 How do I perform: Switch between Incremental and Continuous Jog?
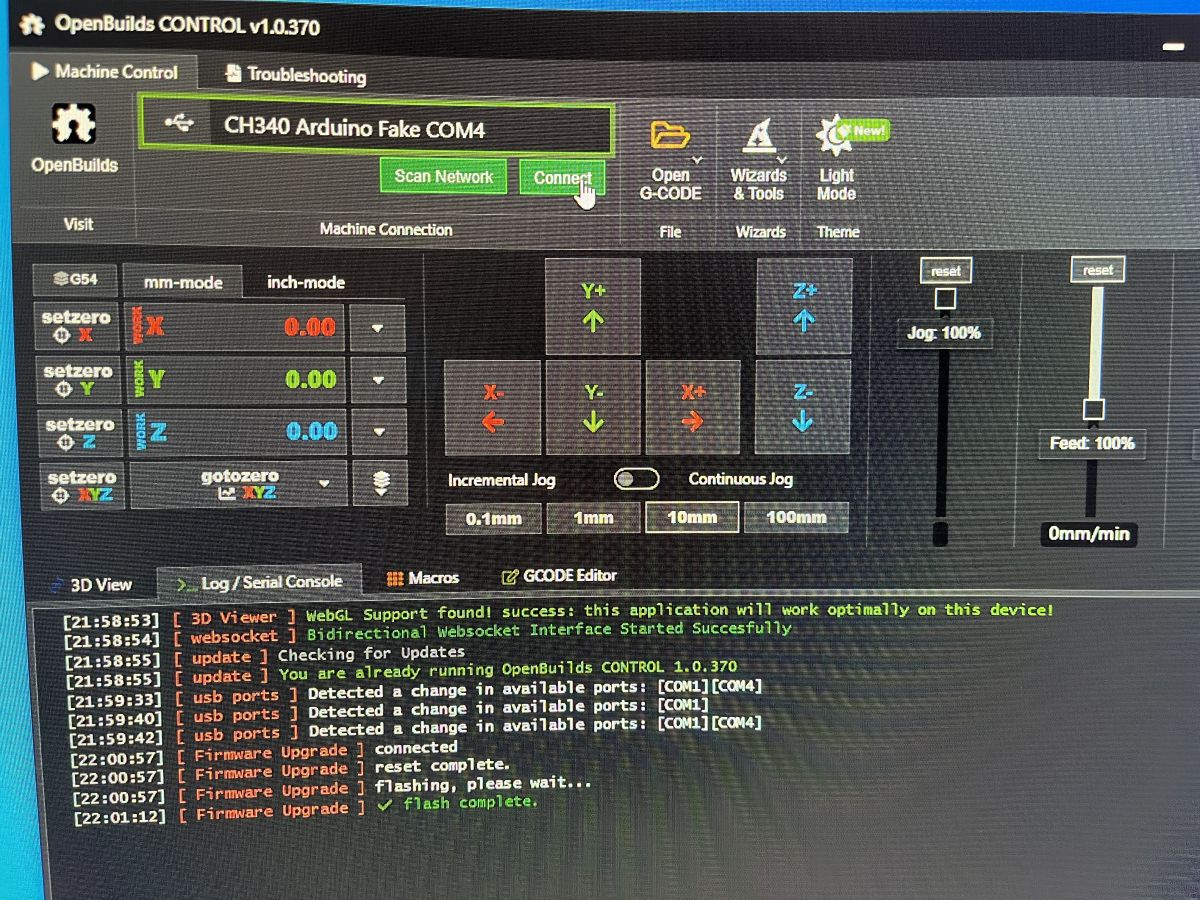point(637,478)
